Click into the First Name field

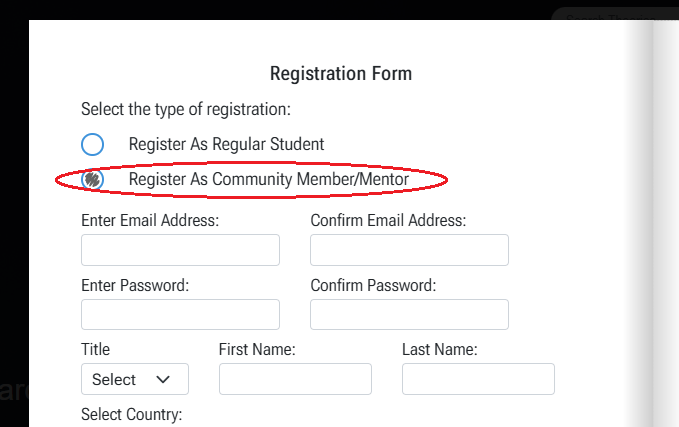[x=295, y=379]
